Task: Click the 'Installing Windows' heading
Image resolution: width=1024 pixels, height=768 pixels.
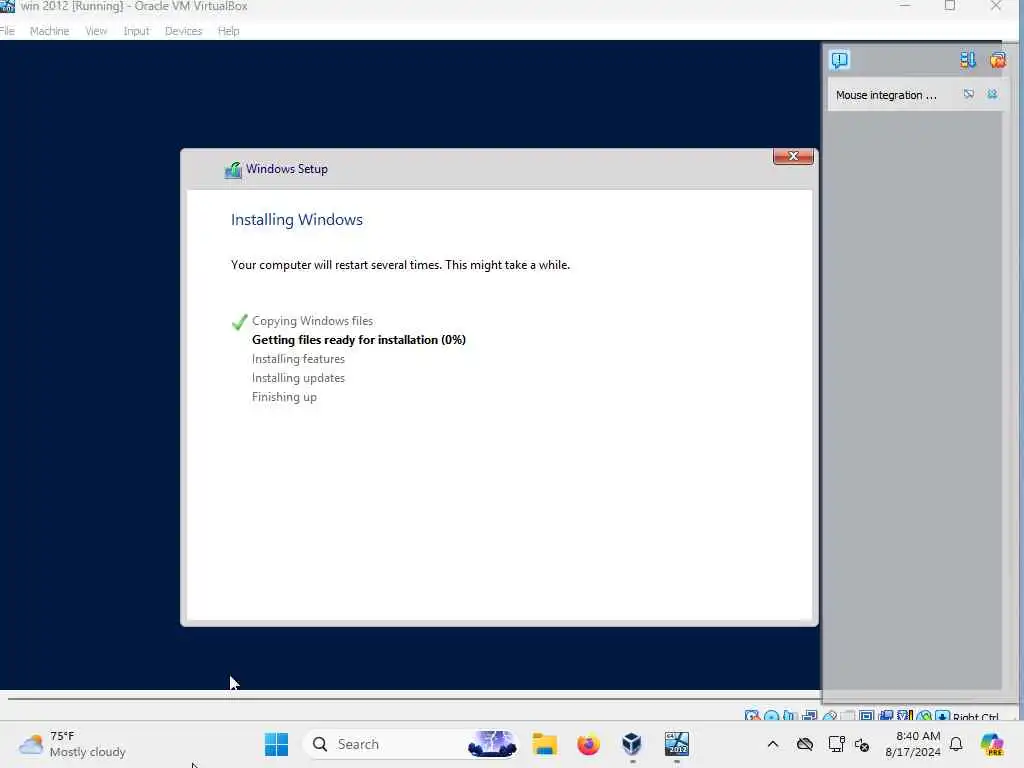Action: pos(296,220)
